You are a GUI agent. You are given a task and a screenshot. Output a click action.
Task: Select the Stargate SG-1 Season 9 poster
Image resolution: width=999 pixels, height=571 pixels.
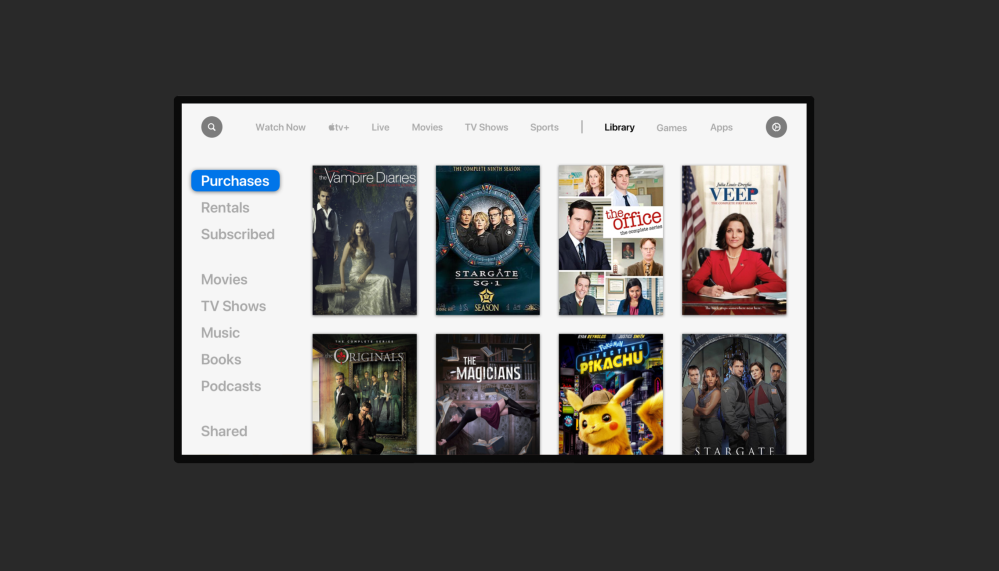488,240
